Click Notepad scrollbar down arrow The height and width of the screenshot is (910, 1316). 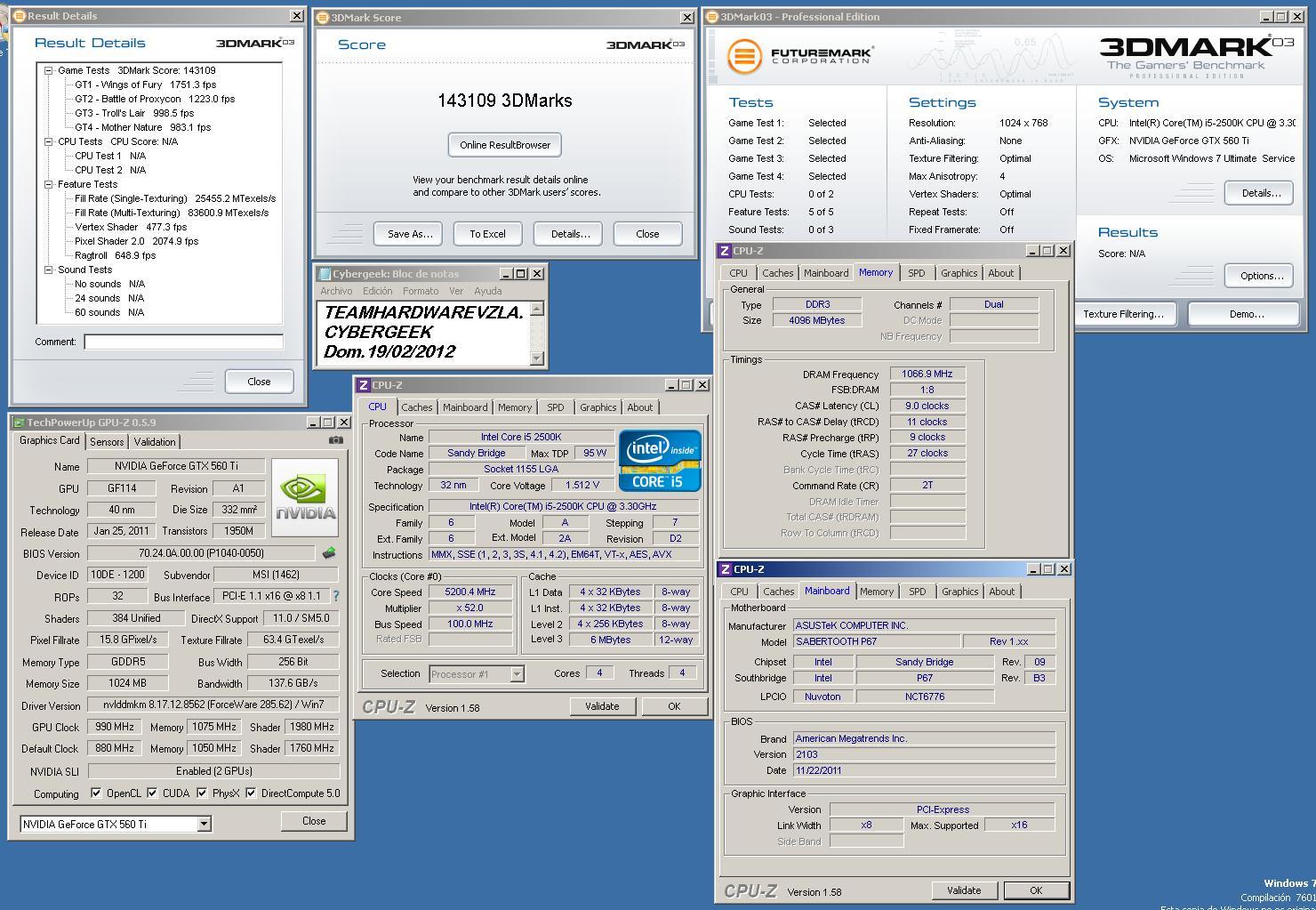click(x=536, y=358)
